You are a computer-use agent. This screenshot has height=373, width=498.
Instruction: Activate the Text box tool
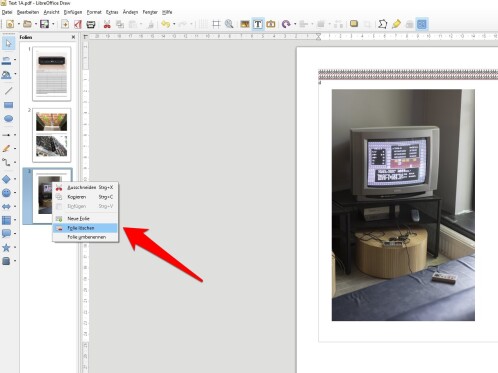258,24
